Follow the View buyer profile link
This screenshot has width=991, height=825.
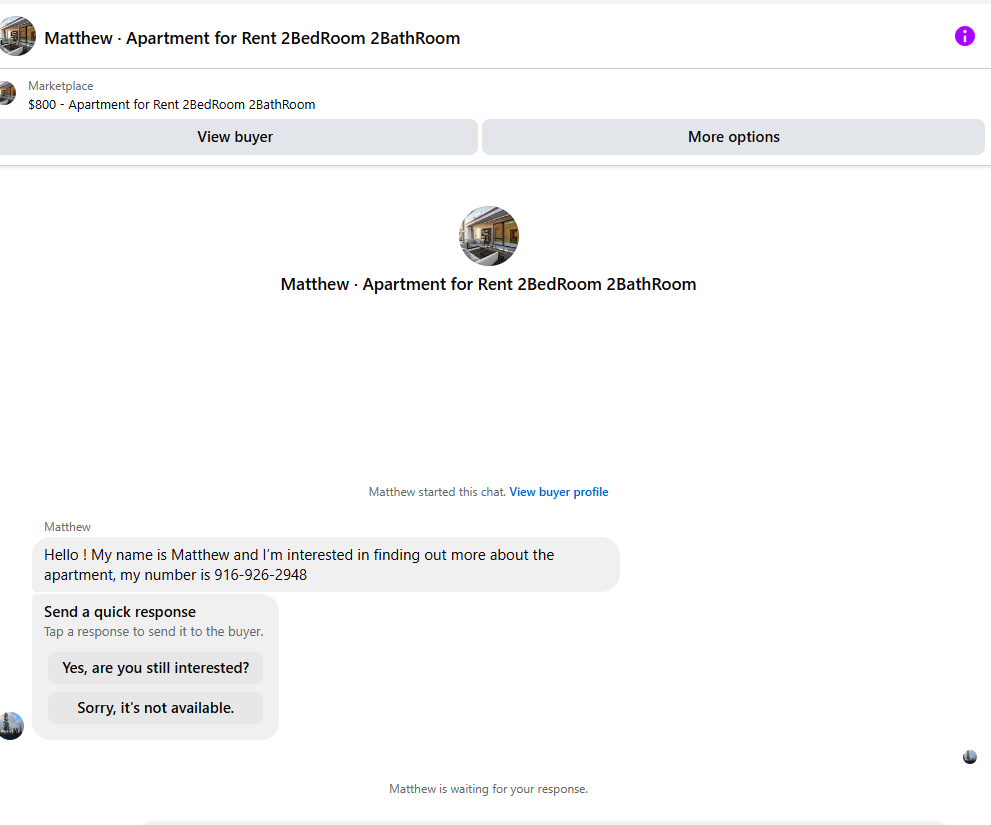point(558,492)
